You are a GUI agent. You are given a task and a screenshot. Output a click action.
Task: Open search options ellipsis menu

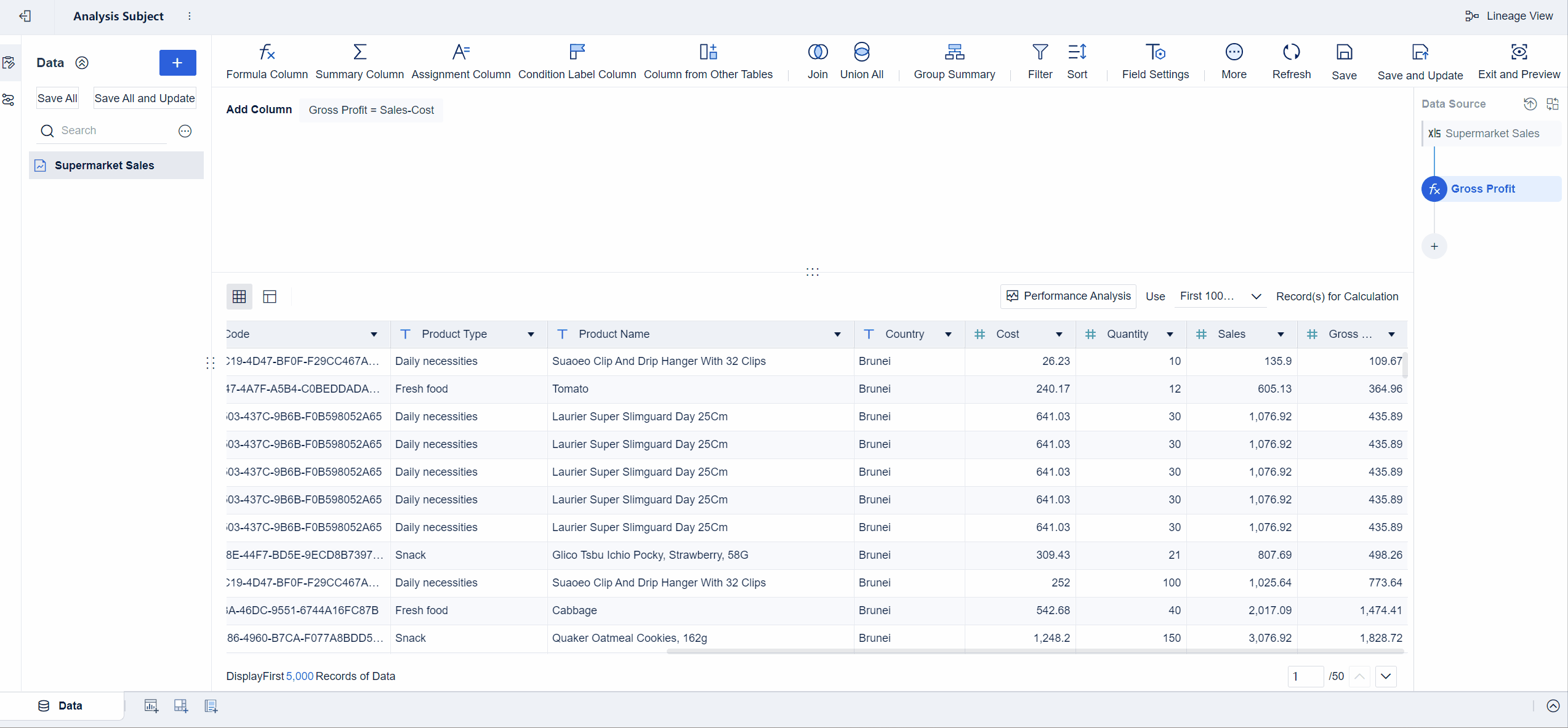point(185,130)
